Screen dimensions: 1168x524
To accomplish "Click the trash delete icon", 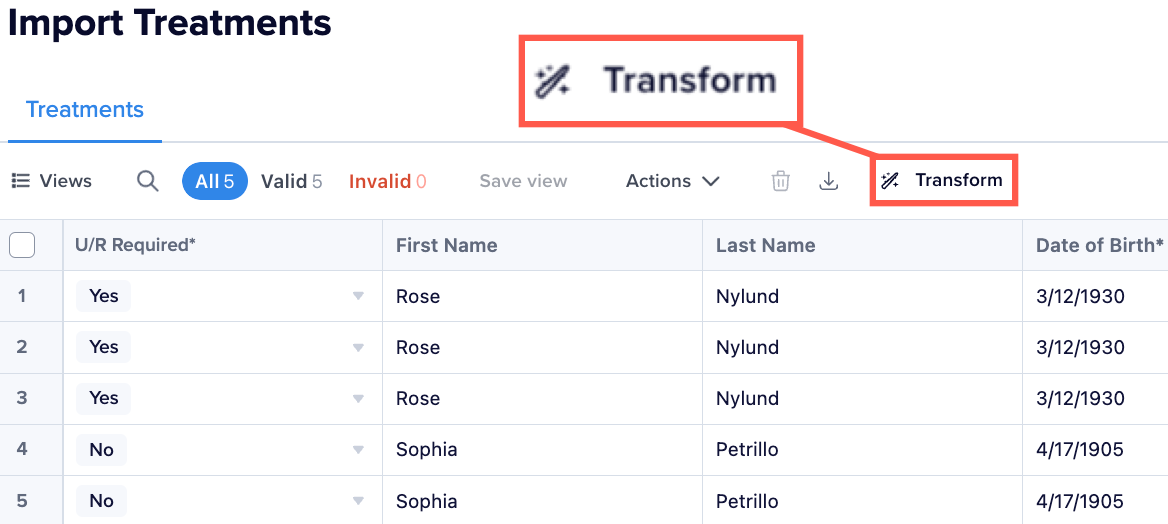I will click(781, 181).
